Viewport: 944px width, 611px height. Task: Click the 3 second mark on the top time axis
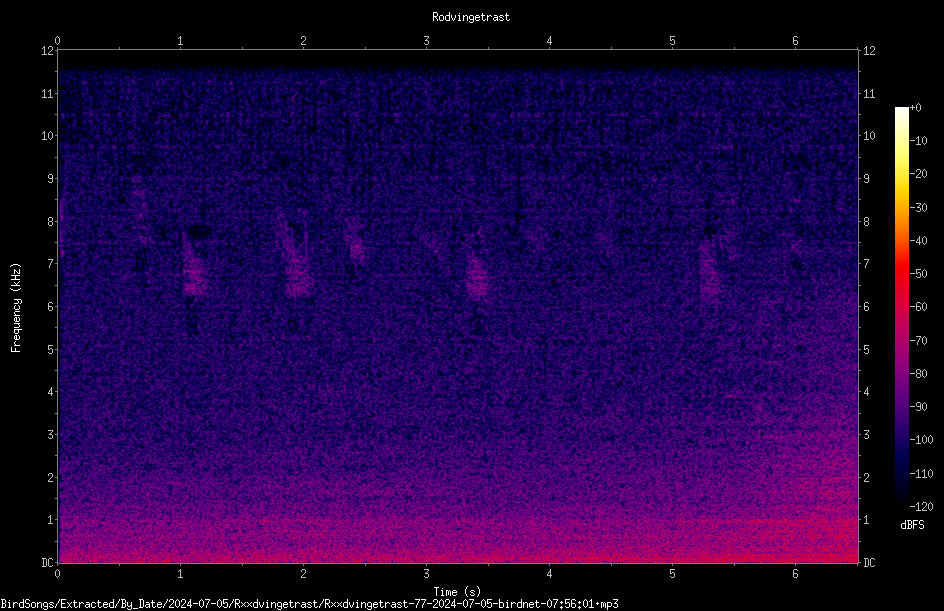(x=426, y=41)
